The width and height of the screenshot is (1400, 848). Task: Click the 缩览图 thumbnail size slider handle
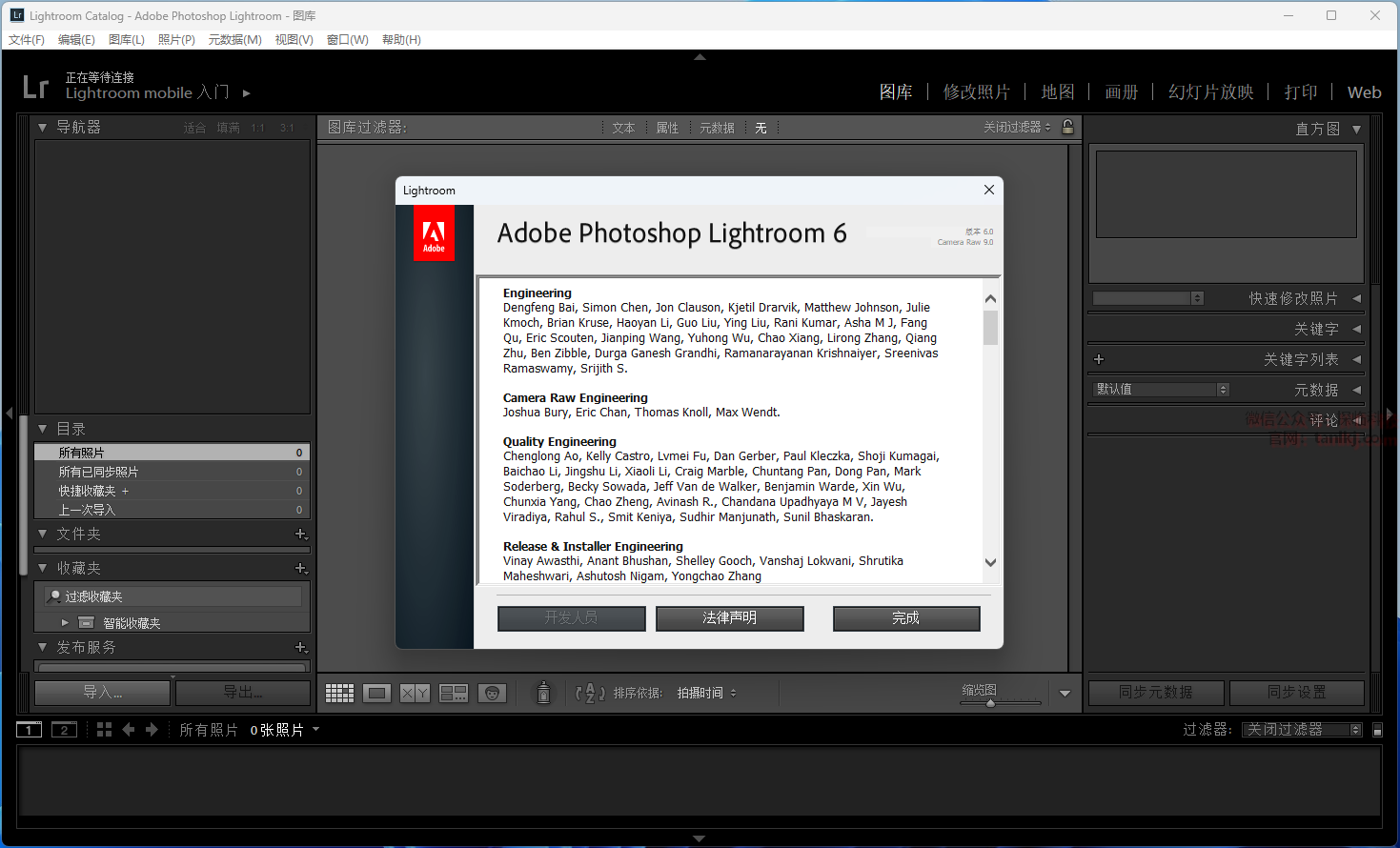[991, 703]
